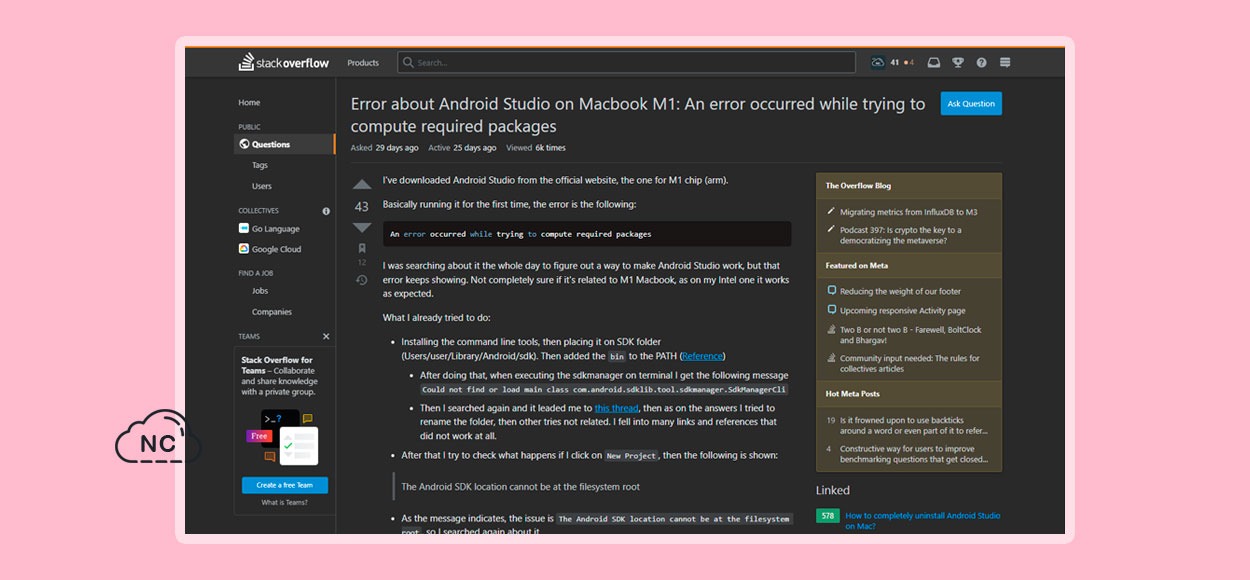Dismiss the Teams promo with the X
The width and height of the screenshot is (1250, 580).
[x=326, y=336]
